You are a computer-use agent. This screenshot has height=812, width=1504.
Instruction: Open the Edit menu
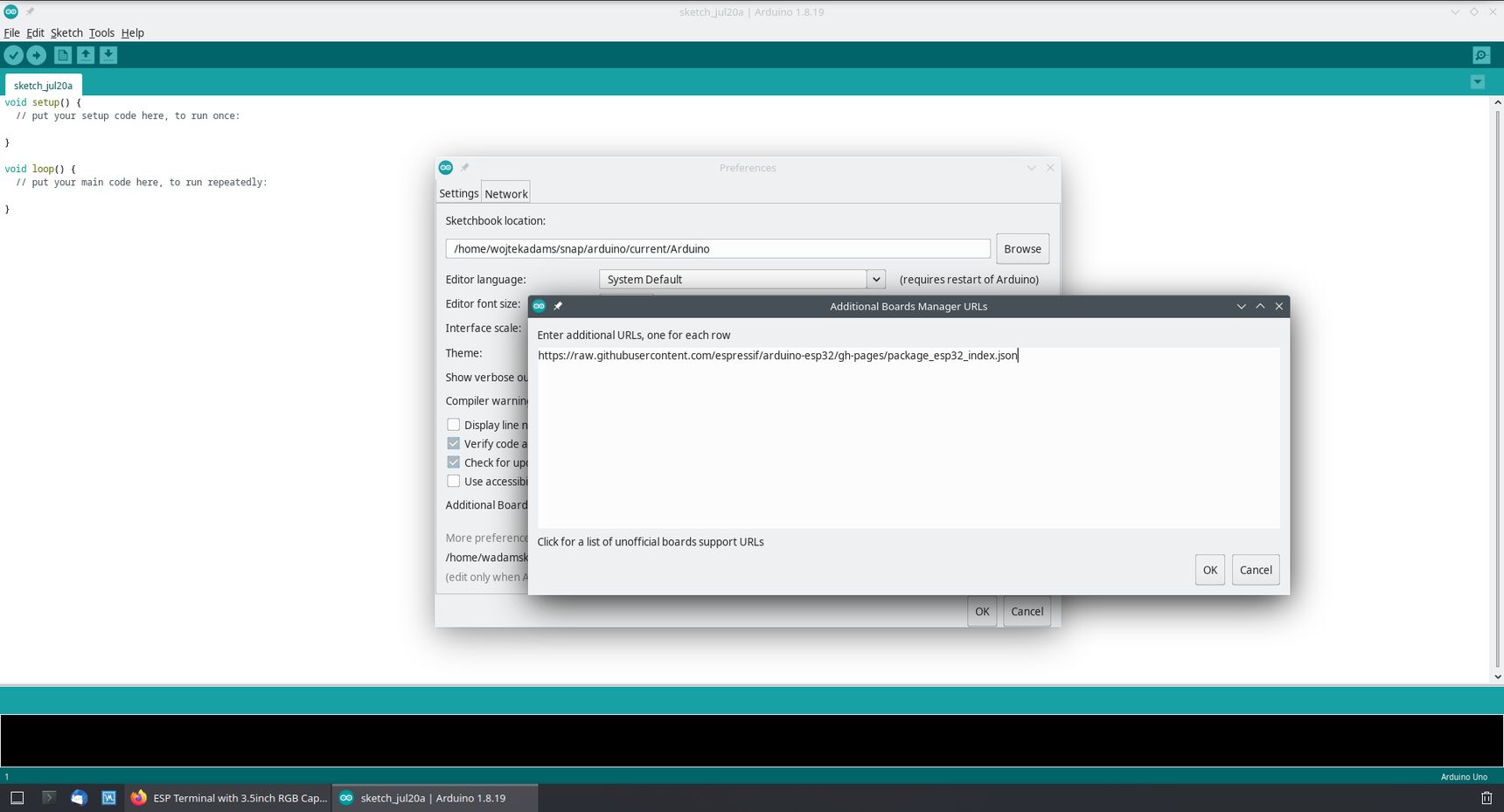pos(35,32)
